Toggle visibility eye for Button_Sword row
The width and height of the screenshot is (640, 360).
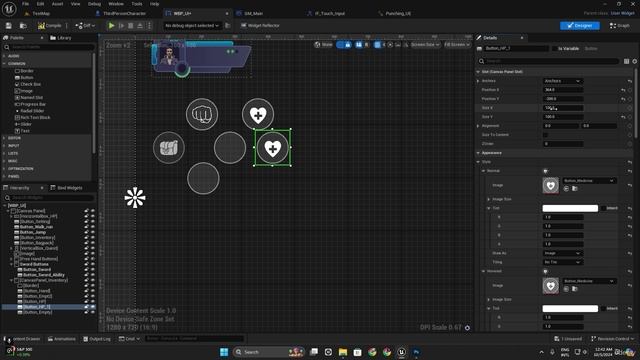(x=93, y=270)
